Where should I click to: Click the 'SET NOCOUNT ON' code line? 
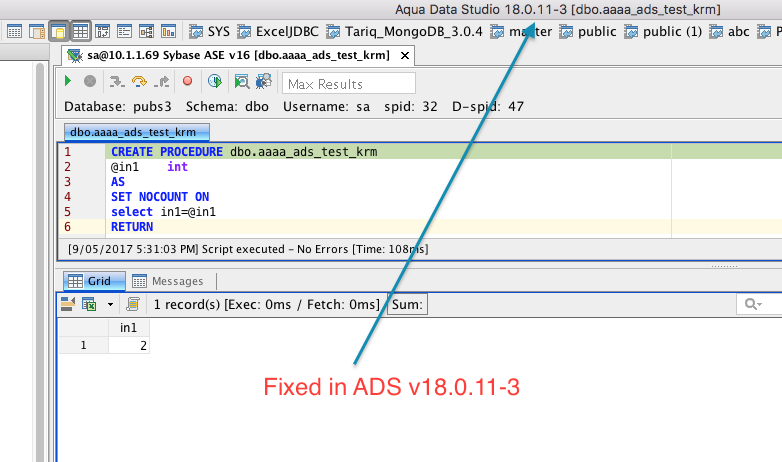pos(160,197)
